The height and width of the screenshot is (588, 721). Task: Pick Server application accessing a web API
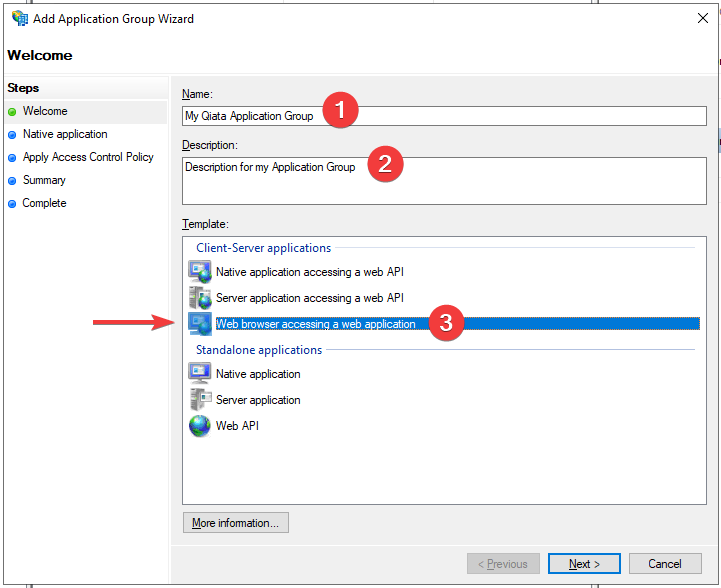click(x=309, y=297)
